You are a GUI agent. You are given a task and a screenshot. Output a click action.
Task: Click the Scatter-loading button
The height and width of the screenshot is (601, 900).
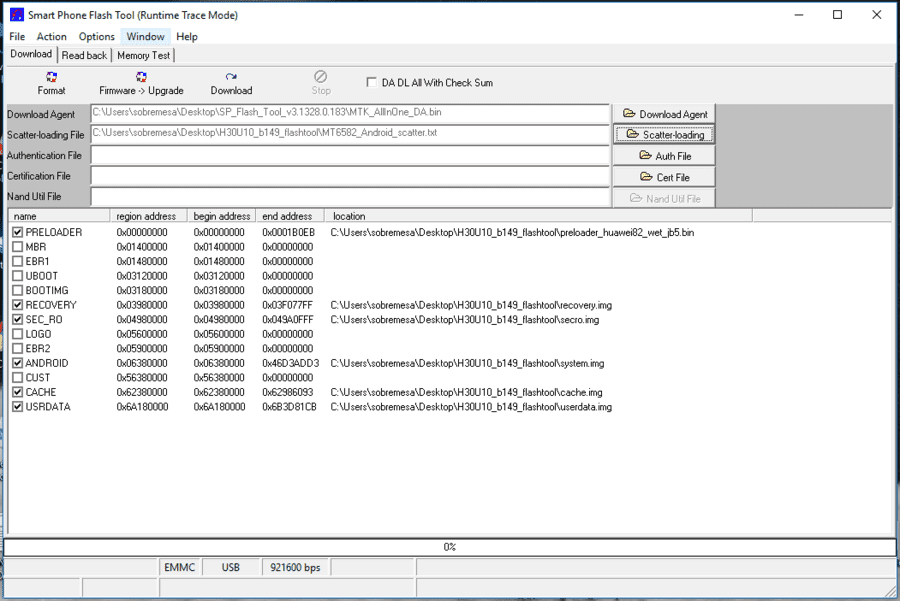click(x=665, y=134)
